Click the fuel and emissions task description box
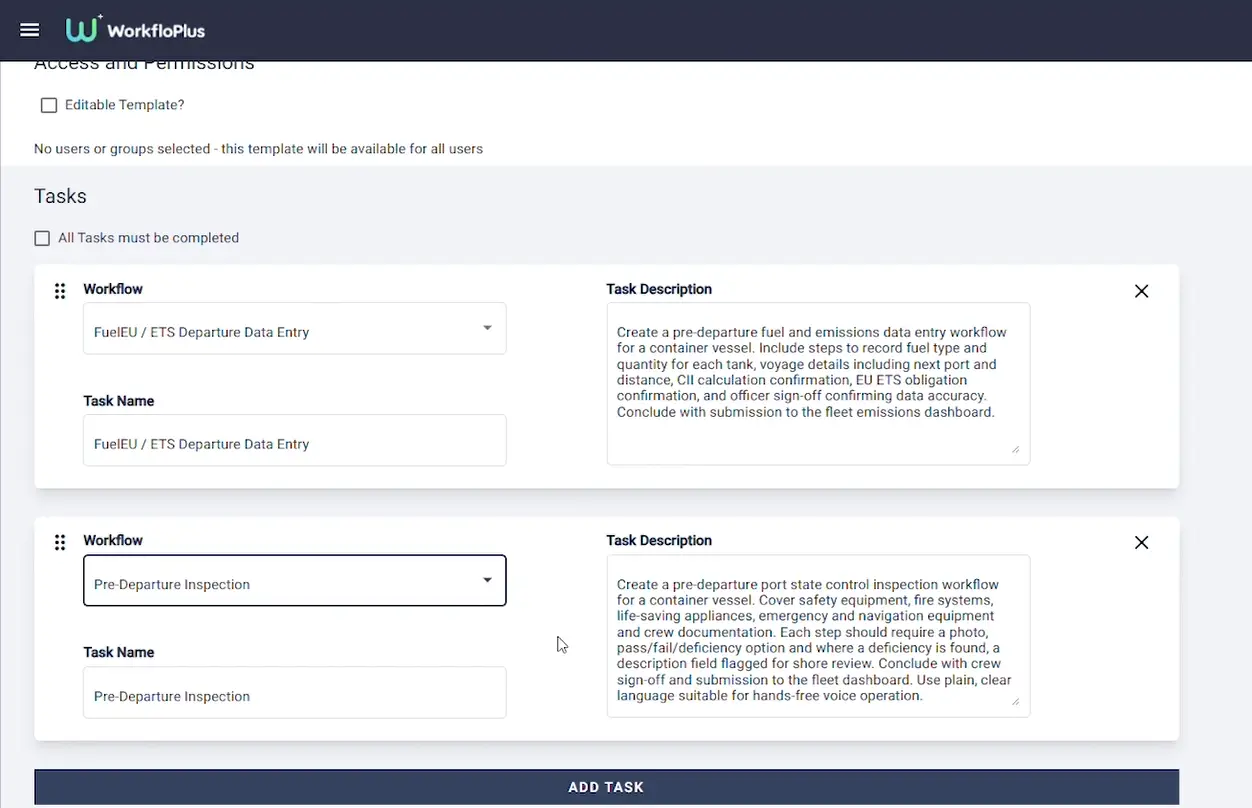The height and width of the screenshot is (808, 1252). coord(818,383)
